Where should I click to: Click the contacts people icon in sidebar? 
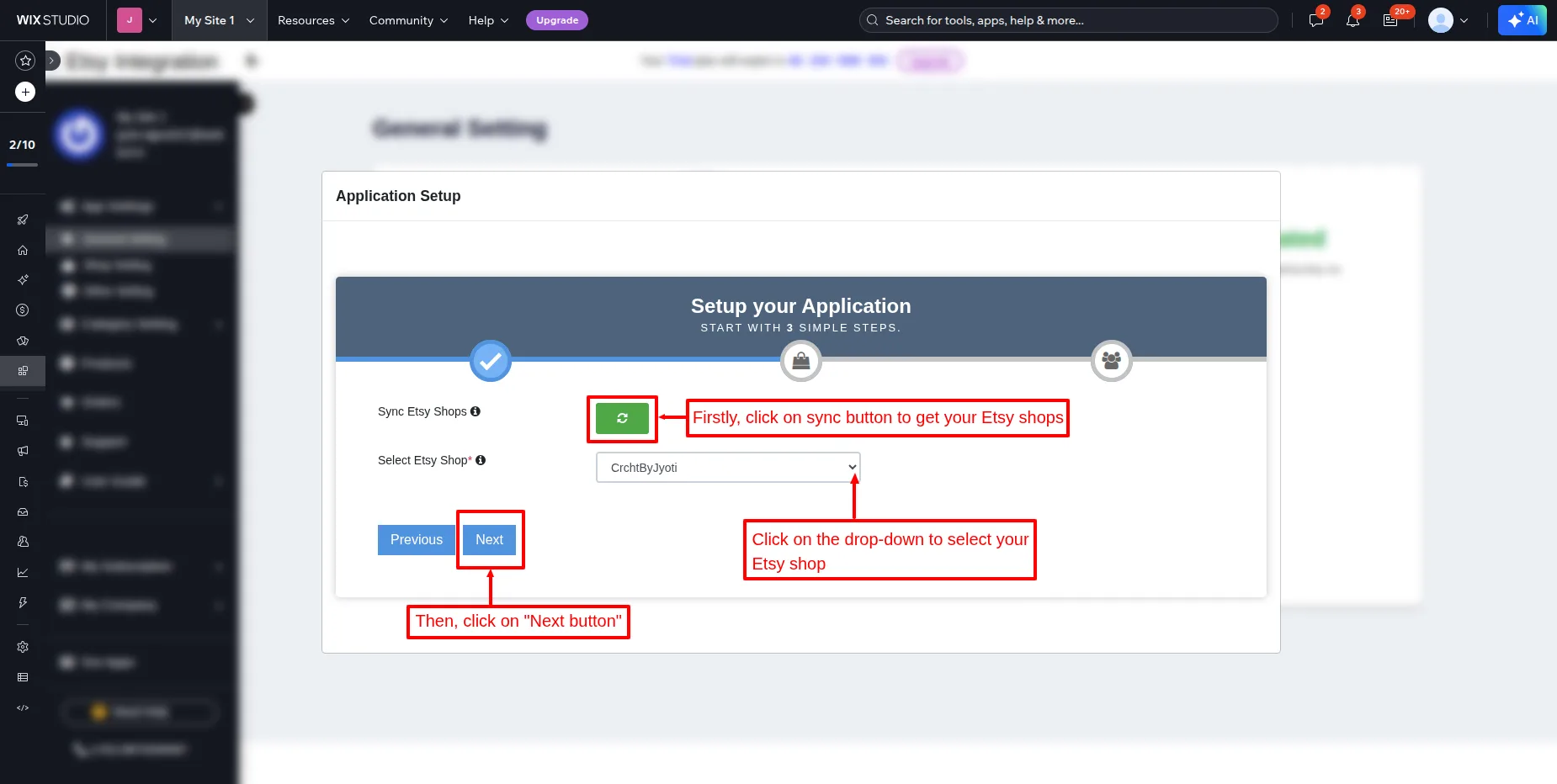tap(23, 542)
